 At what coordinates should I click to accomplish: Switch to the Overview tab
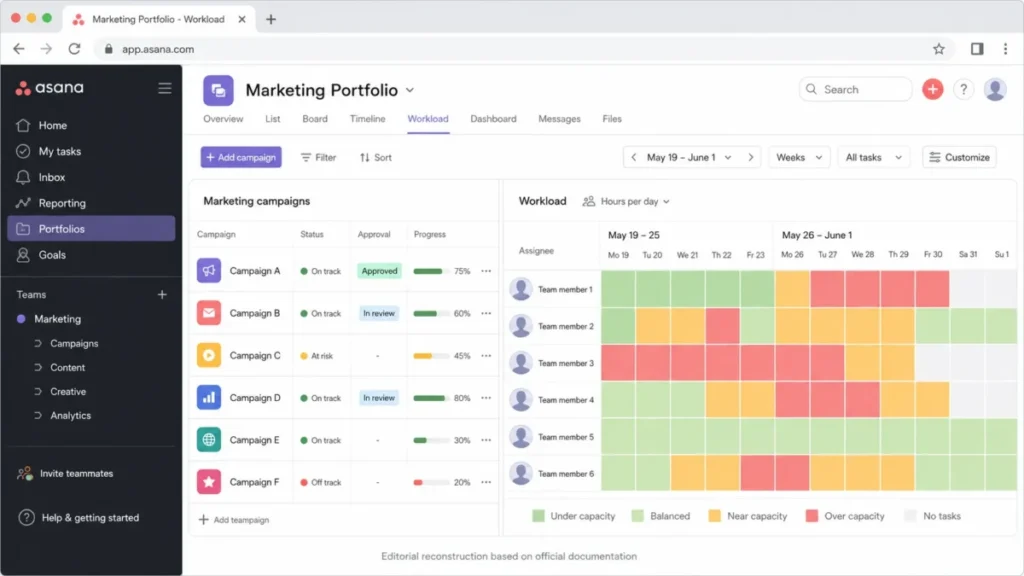[x=223, y=119]
